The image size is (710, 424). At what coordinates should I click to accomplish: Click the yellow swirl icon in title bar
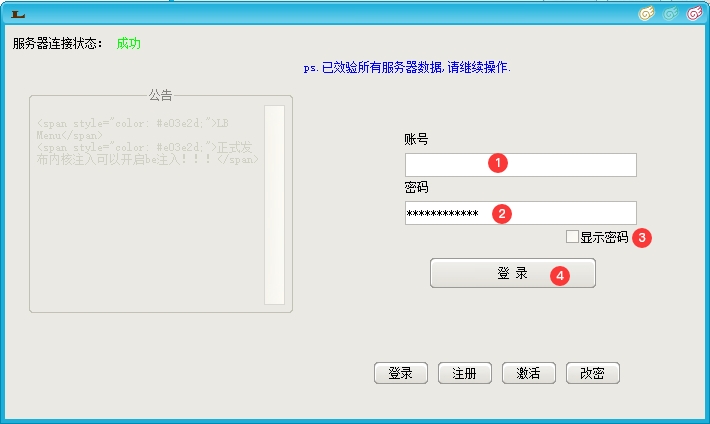647,14
